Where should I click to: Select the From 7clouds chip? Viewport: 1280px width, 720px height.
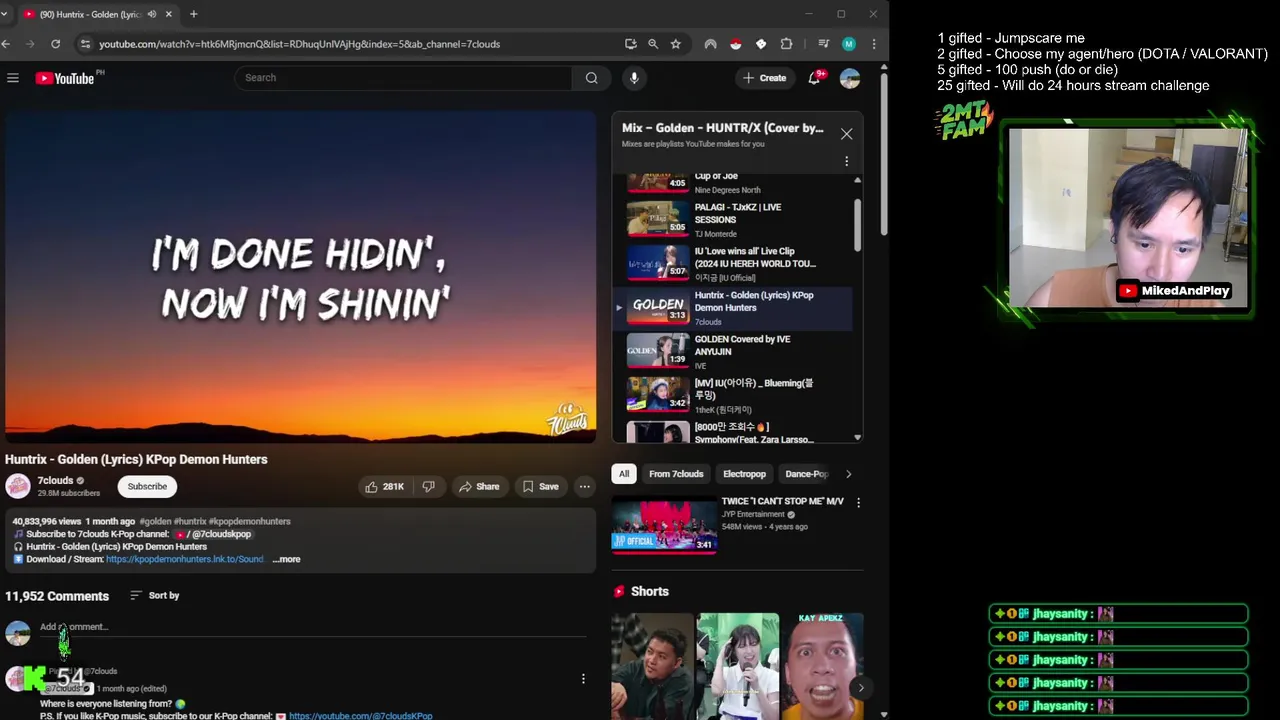point(676,474)
